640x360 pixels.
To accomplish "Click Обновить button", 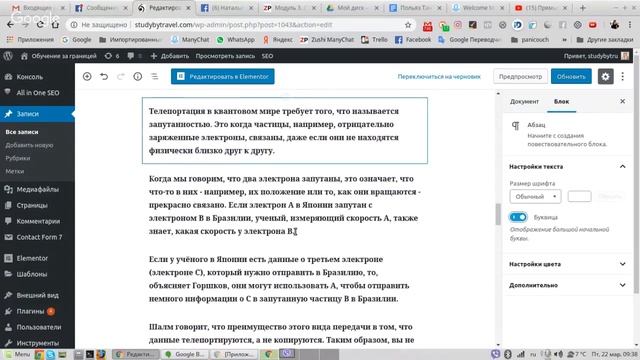I will (x=571, y=76).
